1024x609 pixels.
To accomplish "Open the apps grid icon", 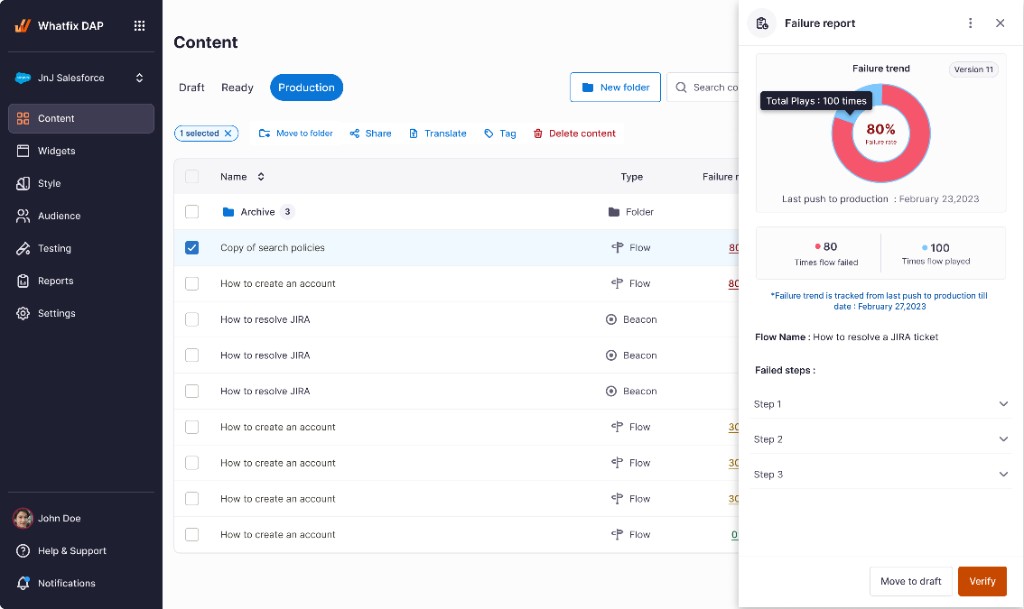I will pos(139,25).
